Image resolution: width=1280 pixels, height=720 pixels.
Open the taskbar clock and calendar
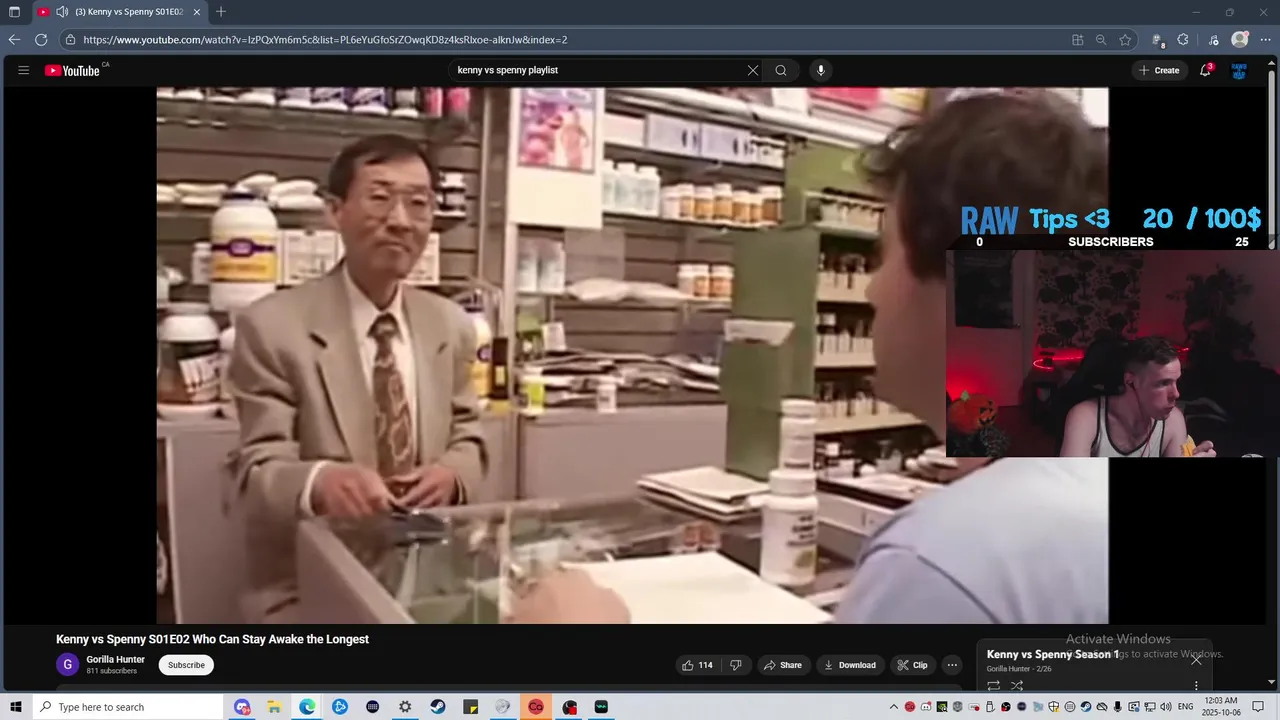click(x=1221, y=707)
